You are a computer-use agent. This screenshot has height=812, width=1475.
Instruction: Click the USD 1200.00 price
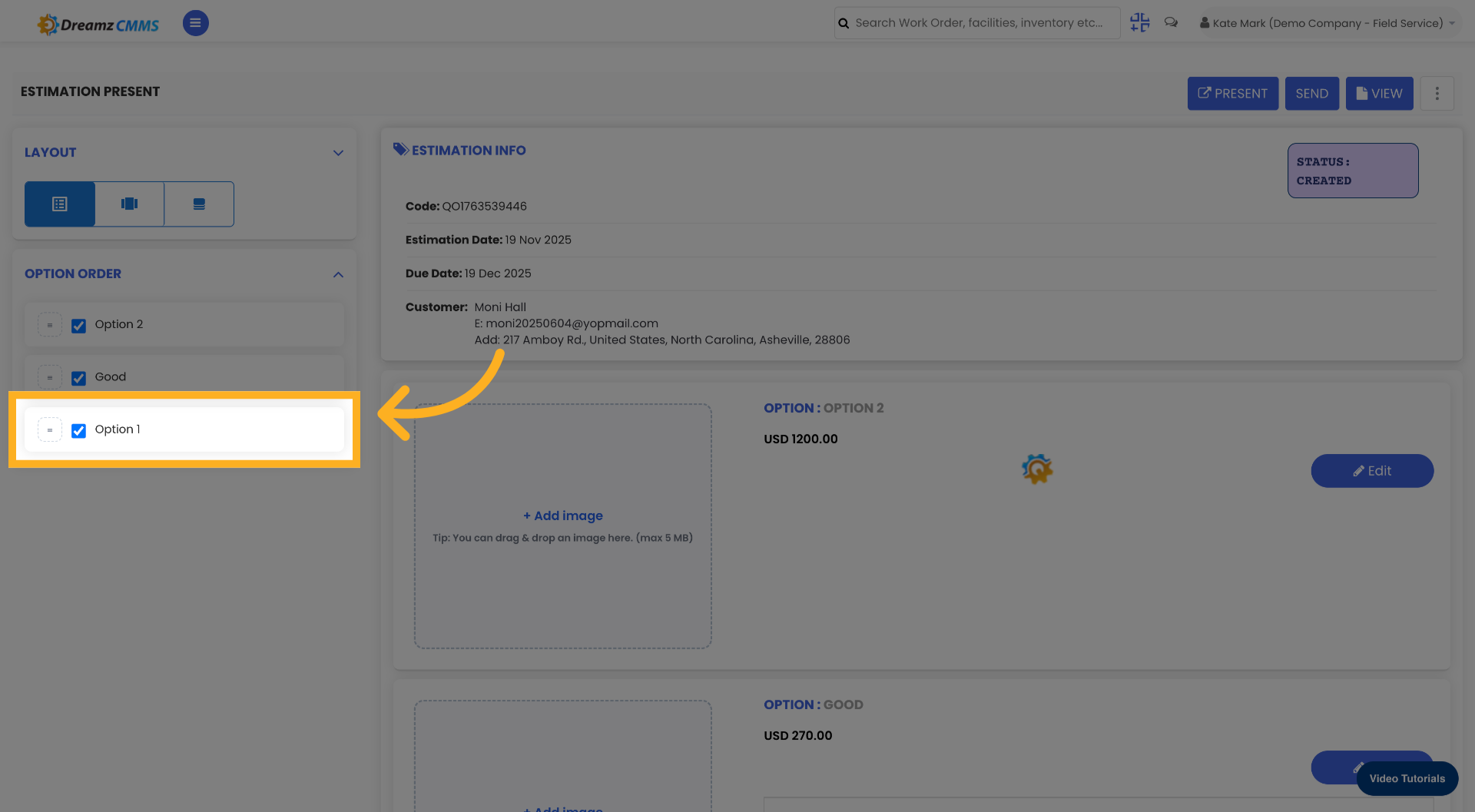(x=800, y=439)
